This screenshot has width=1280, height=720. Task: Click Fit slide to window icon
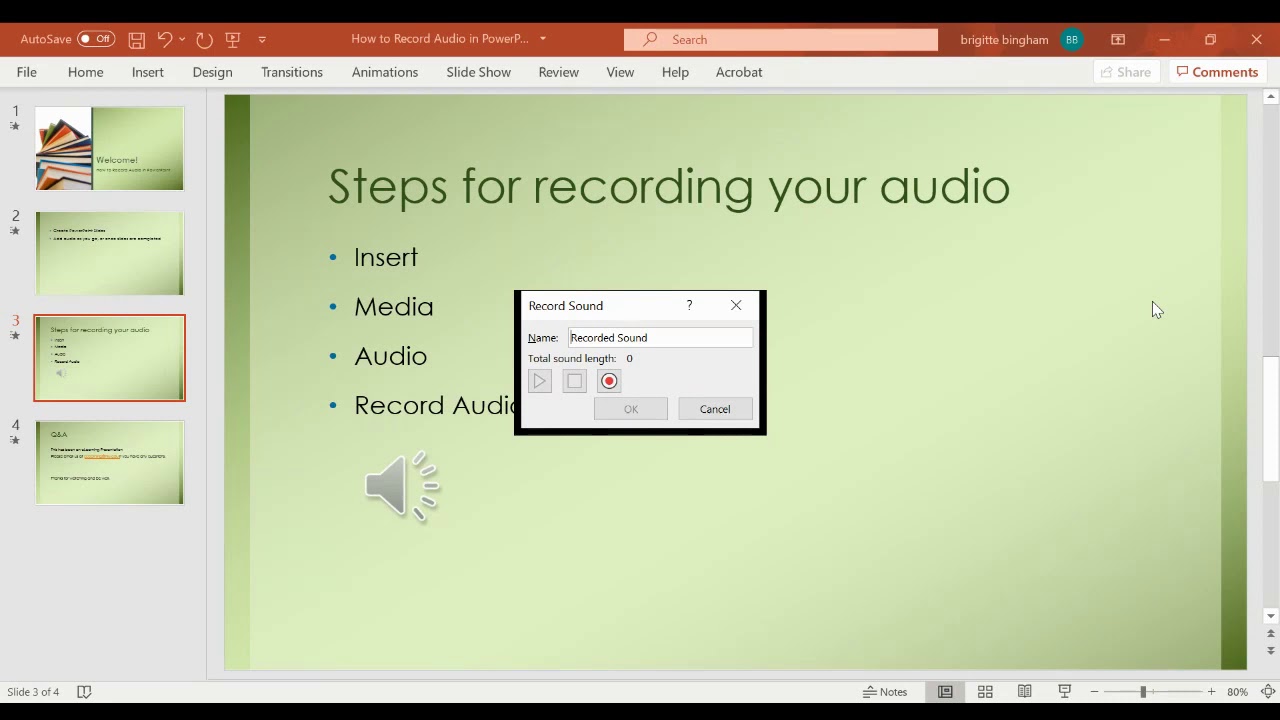pos(1268,692)
